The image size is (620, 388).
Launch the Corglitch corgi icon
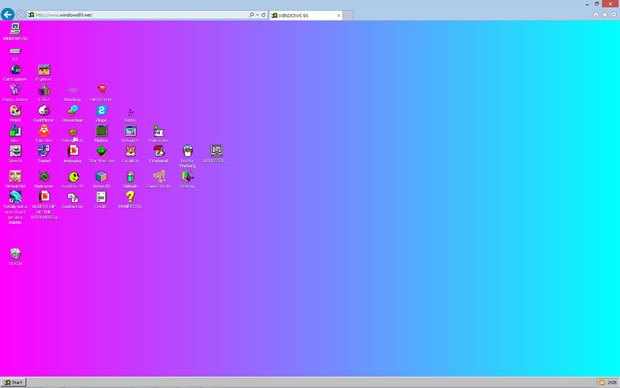click(130, 154)
